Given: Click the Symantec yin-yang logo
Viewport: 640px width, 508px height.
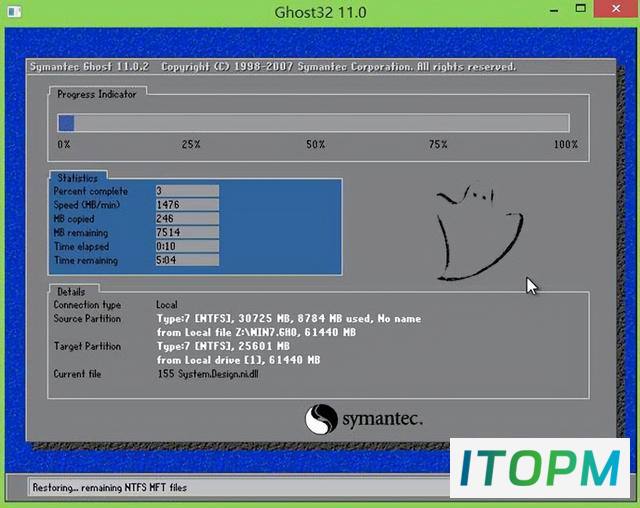Looking at the screenshot, I should pyautogui.click(x=321, y=419).
